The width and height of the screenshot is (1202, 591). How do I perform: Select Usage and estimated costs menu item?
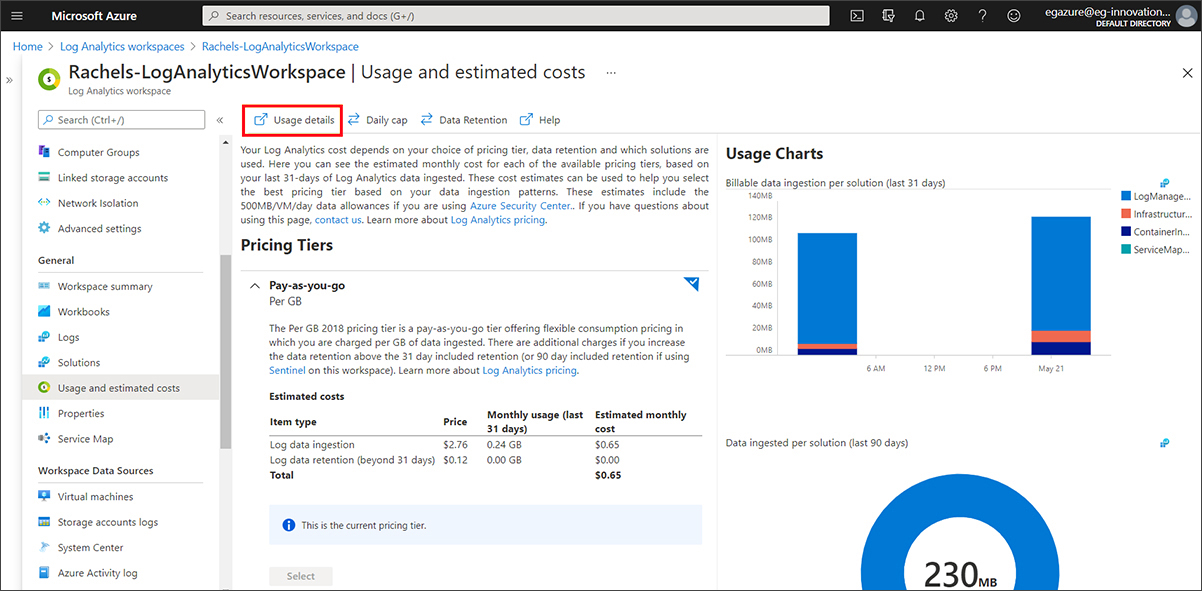pos(119,388)
